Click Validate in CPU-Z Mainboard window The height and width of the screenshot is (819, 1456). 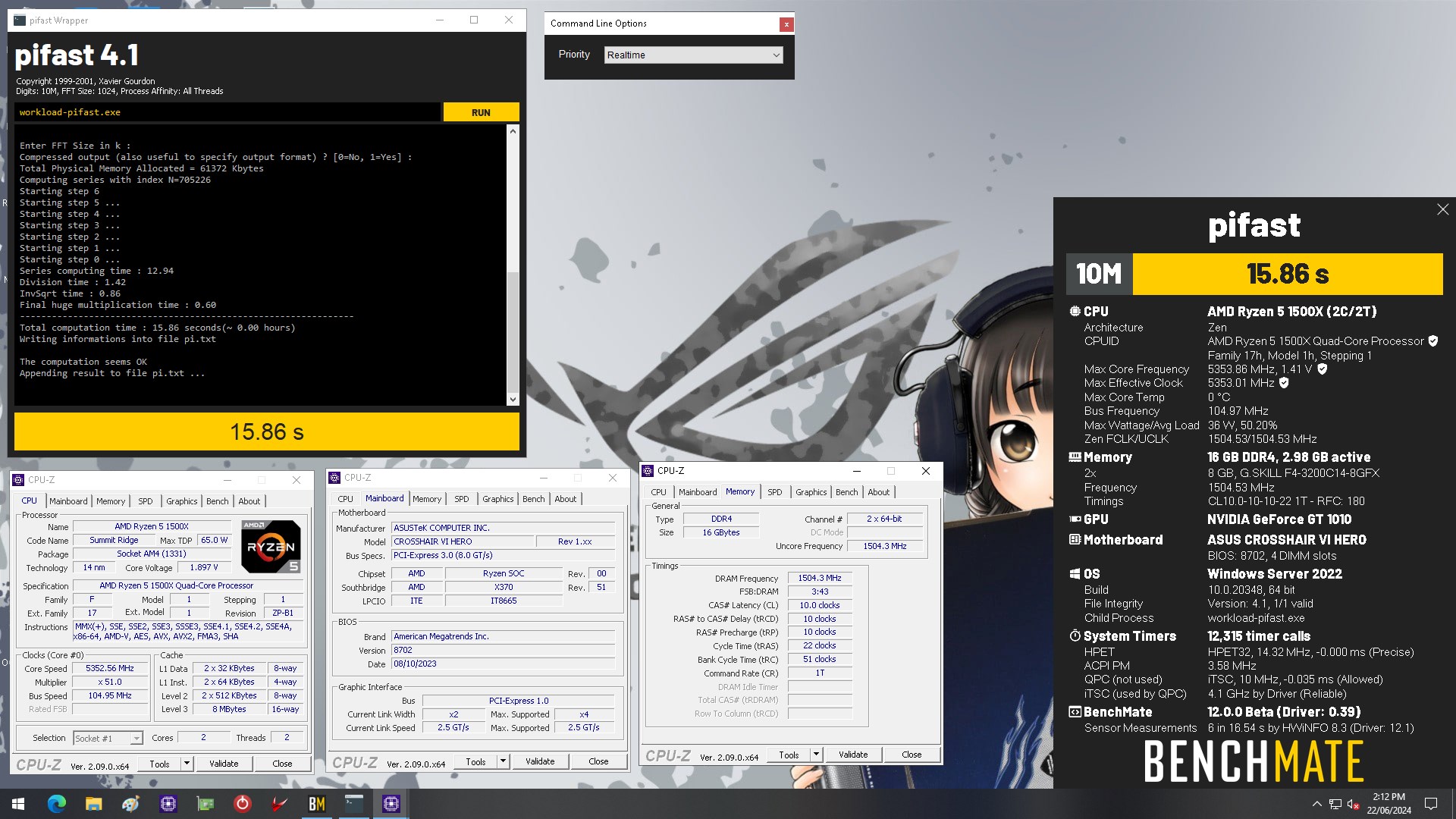tap(540, 761)
